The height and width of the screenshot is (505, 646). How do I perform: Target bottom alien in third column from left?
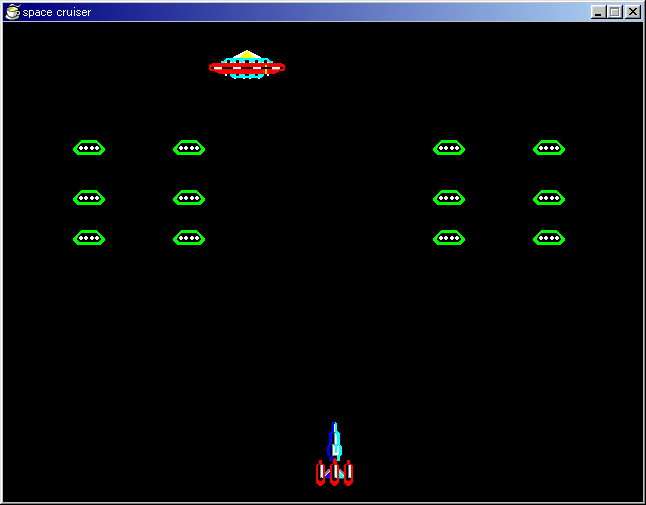(449, 238)
